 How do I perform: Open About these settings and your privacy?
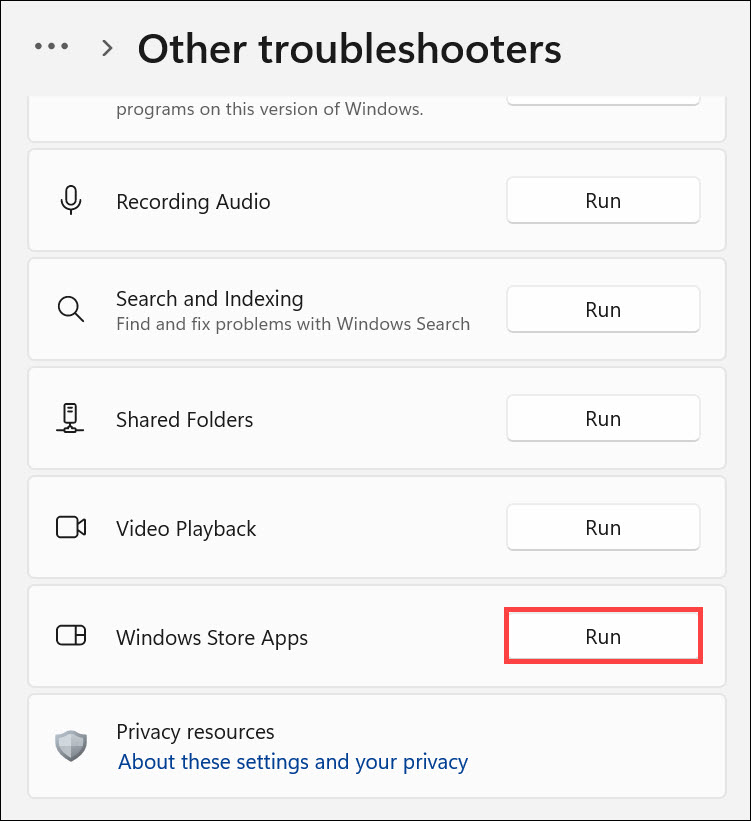point(293,762)
